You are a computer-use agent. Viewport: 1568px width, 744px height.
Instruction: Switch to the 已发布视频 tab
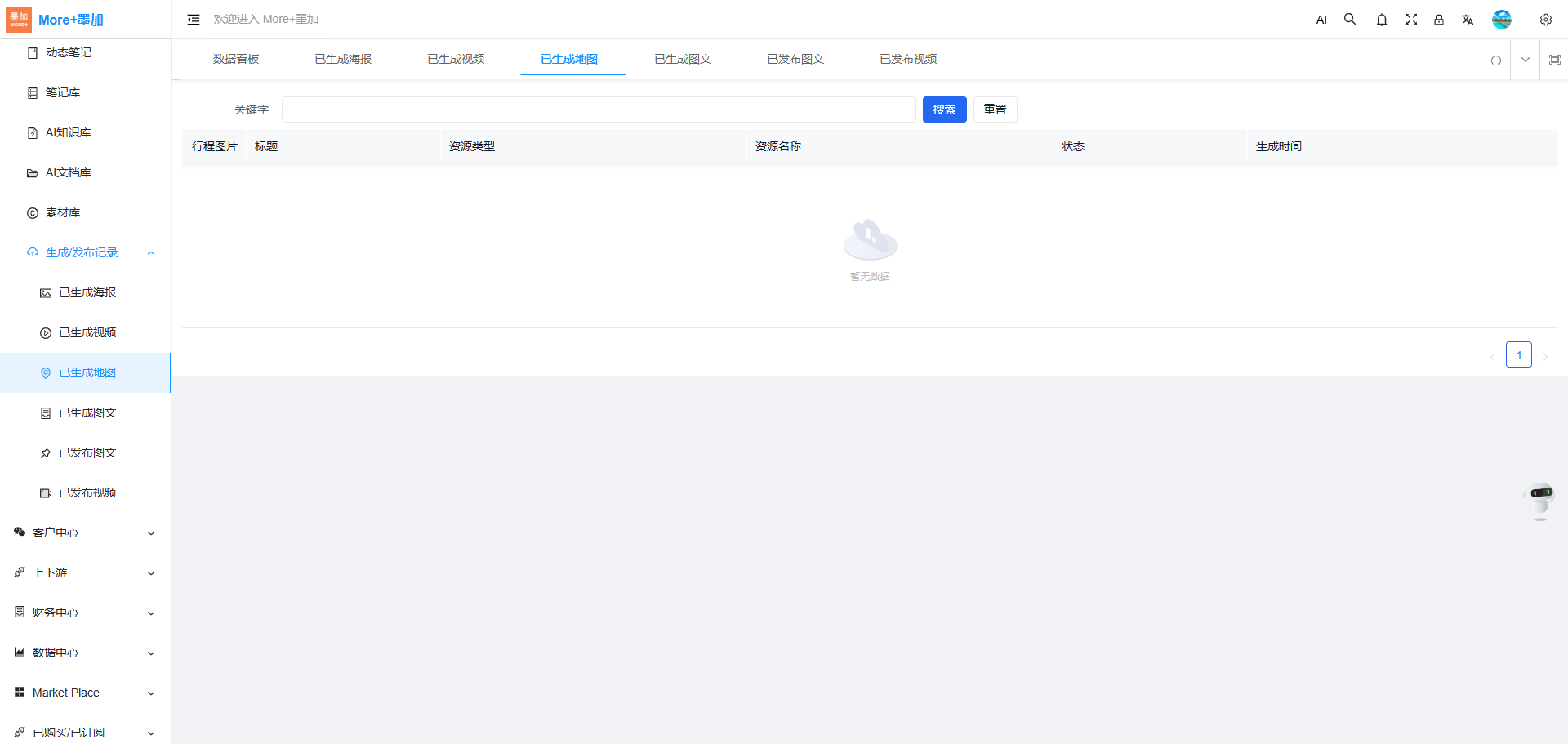point(907,59)
